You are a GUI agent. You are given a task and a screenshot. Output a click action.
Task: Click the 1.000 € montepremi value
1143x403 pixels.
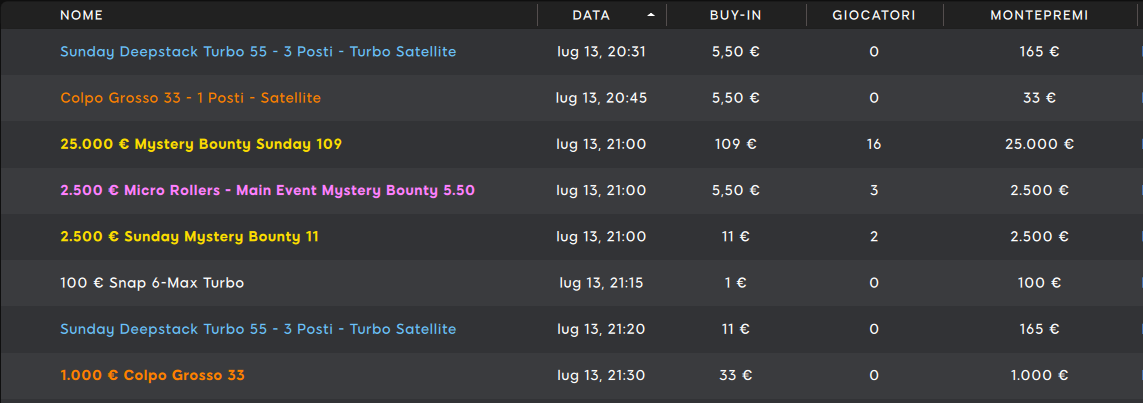(1039, 375)
